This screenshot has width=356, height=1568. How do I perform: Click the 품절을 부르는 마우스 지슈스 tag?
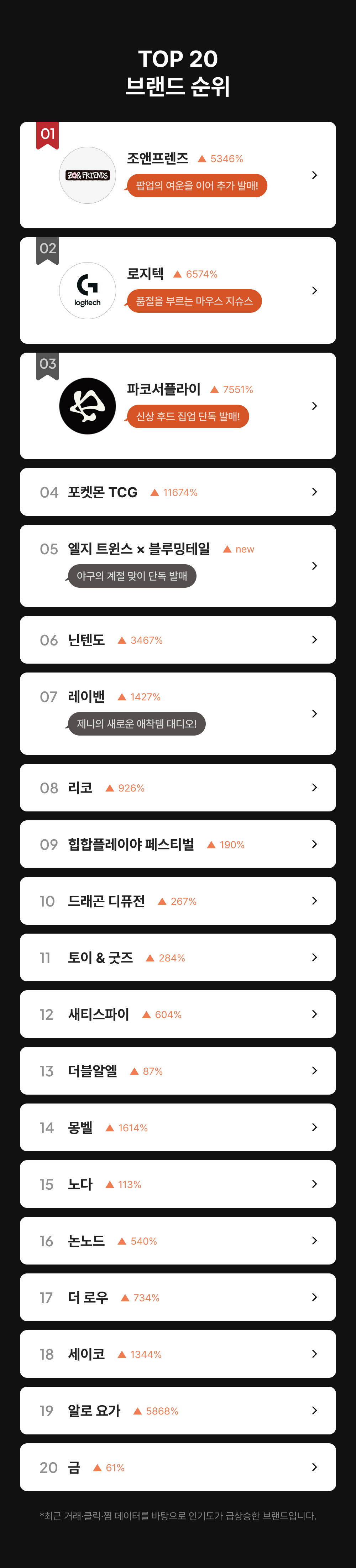coord(194,301)
